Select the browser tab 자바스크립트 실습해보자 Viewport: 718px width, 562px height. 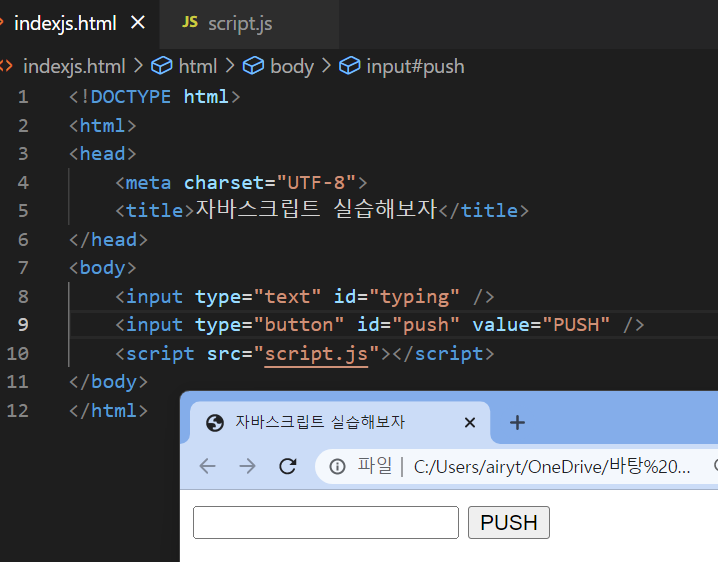340,422
